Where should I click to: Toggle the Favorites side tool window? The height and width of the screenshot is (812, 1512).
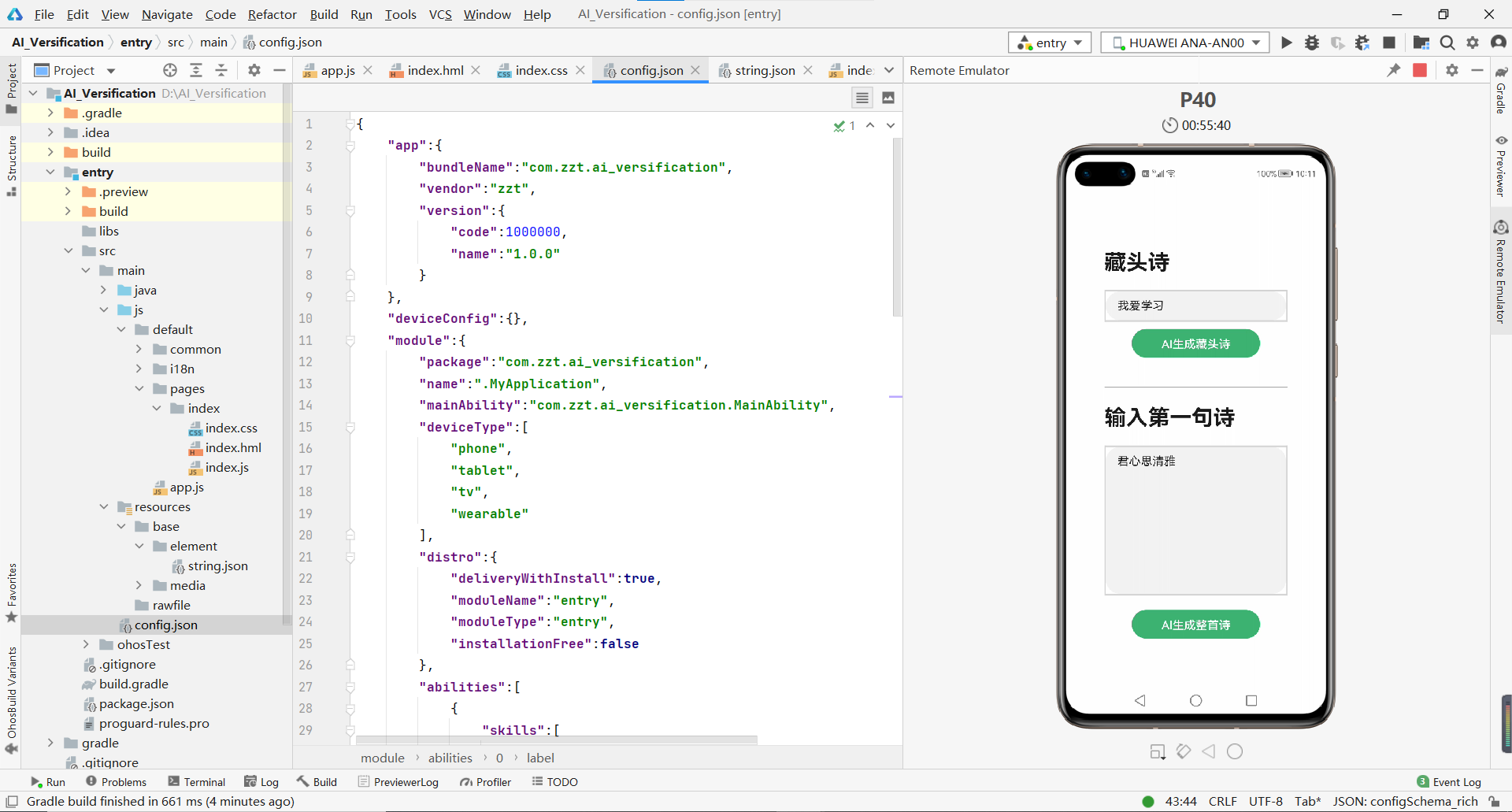pos(11,593)
